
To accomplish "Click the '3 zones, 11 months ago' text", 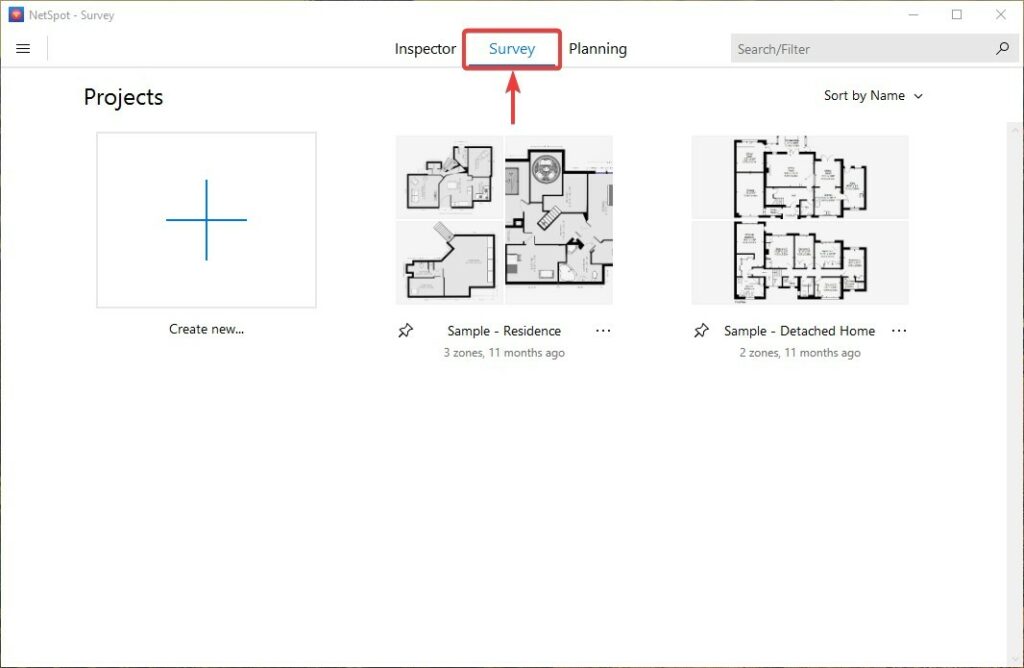I will 504,353.
